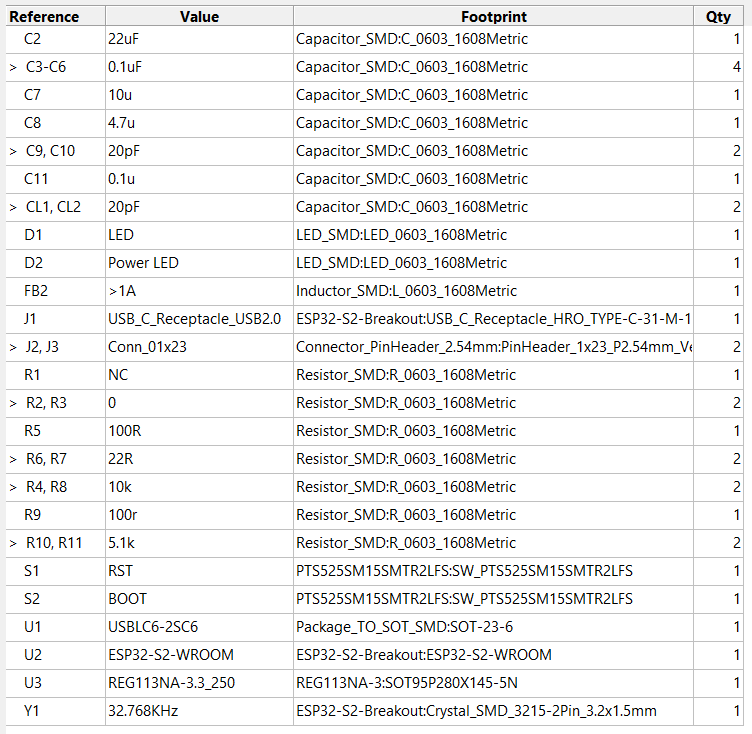The height and width of the screenshot is (734, 752).
Task: Sort by the Reference column header
Action: (44, 17)
